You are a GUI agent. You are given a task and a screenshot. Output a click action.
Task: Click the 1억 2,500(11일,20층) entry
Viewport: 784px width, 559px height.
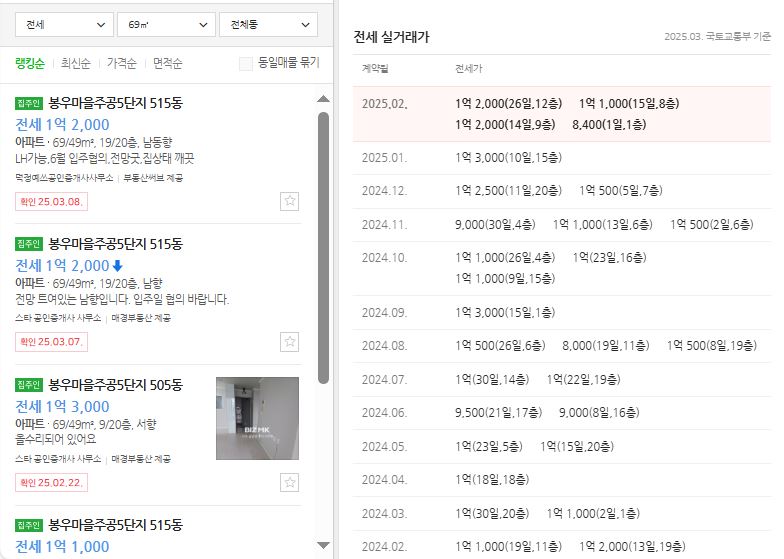tap(508, 190)
